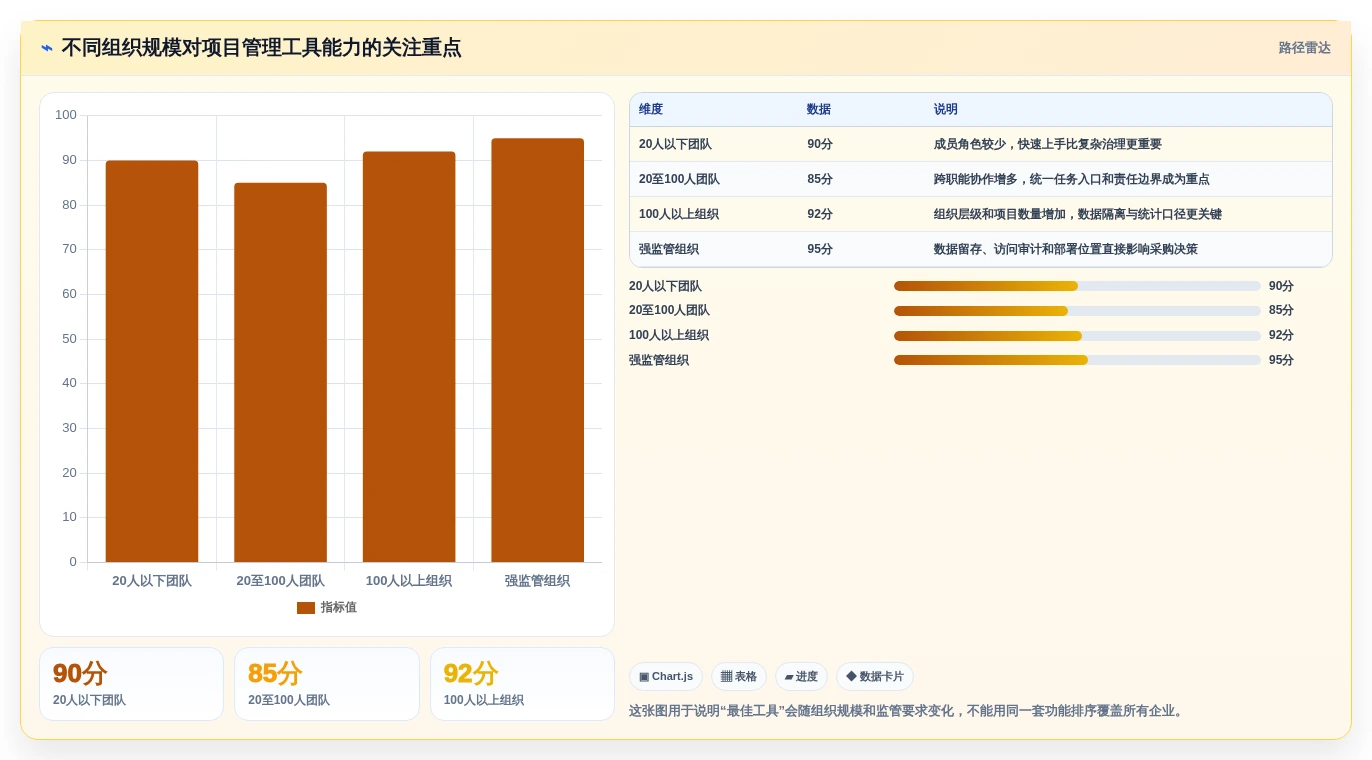1372x760 pixels.
Task: Click the 20至100人团队 progress bar
Action: tap(1077, 311)
